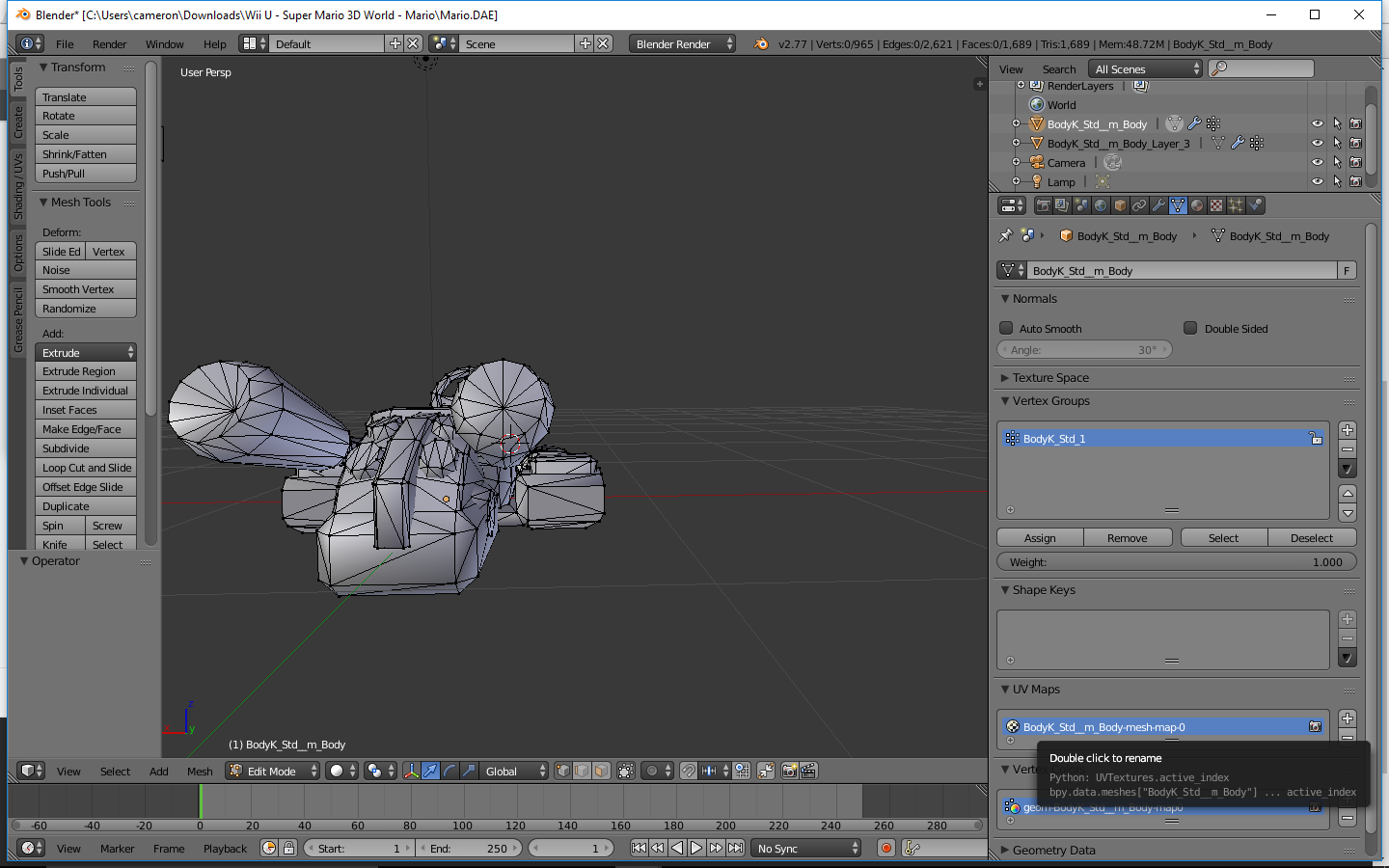1389x868 pixels.
Task: Toggle Lamp selectability cursor icon
Action: [x=1337, y=181]
